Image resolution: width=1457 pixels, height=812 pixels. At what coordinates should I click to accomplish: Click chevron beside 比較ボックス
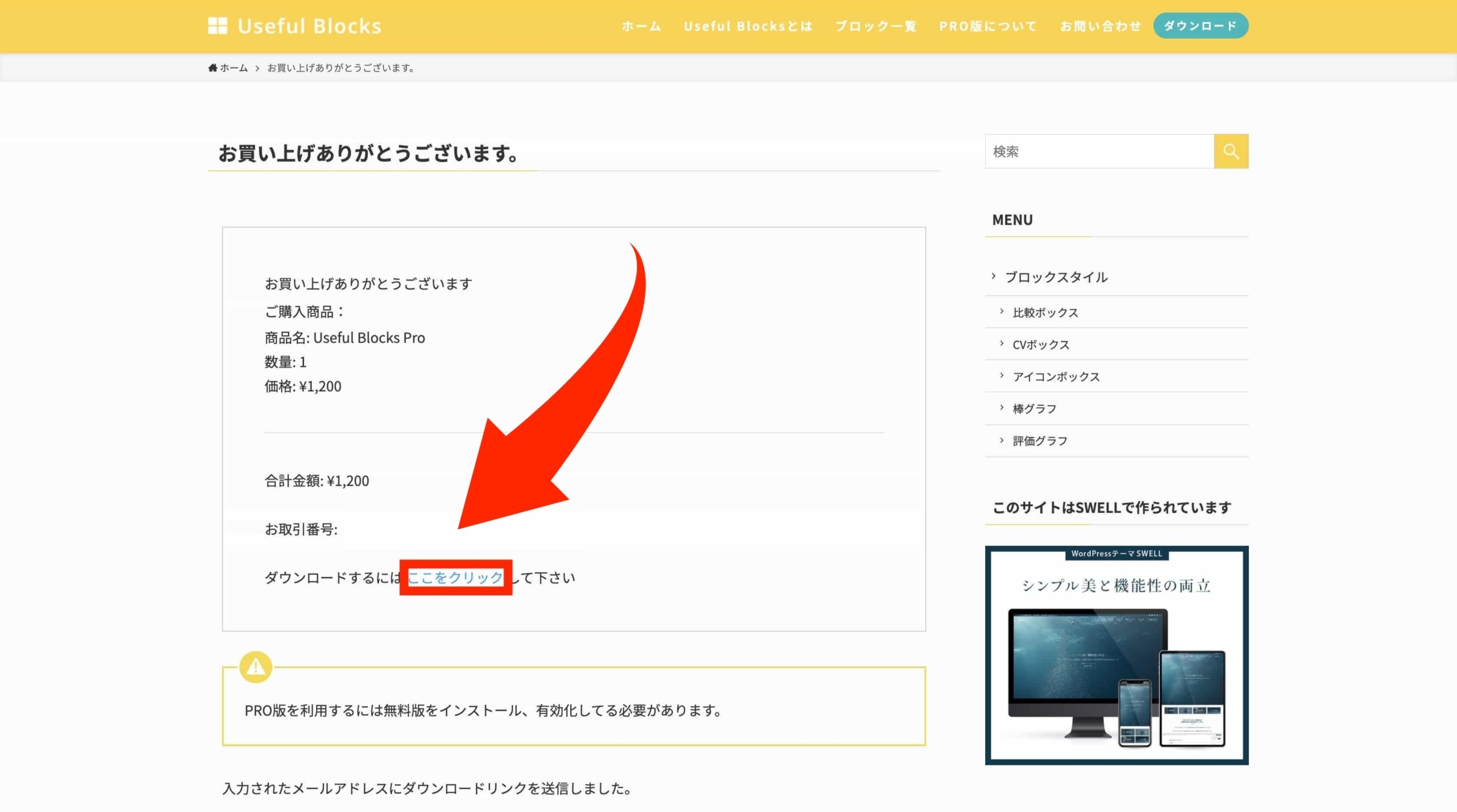tap(1002, 311)
